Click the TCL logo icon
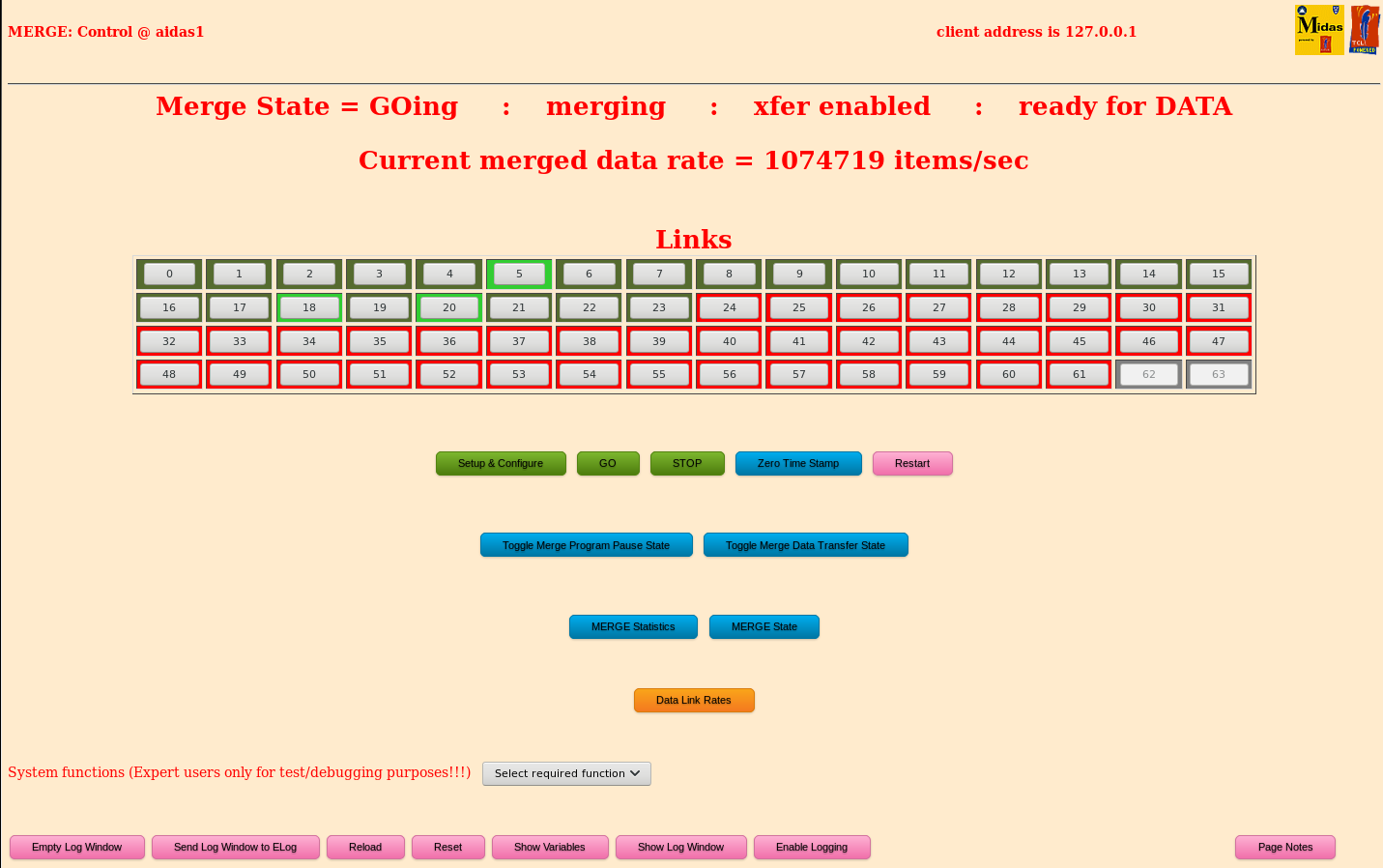1383x868 pixels. pos(1365,30)
